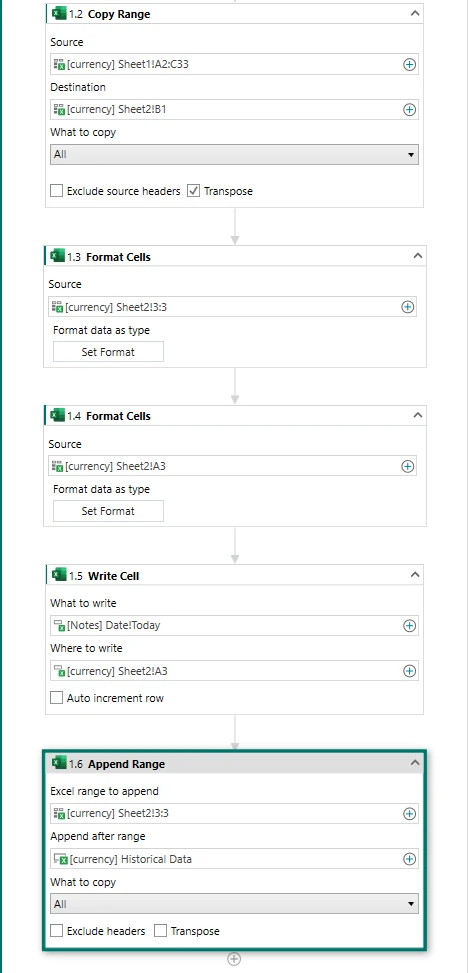Enable 'Exclude headers' in Append Range

(56, 931)
